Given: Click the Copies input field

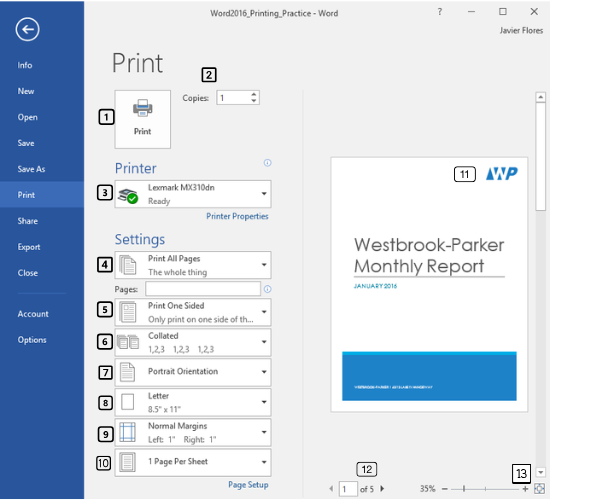Looking at the screenshot, I should coord(233,98).
